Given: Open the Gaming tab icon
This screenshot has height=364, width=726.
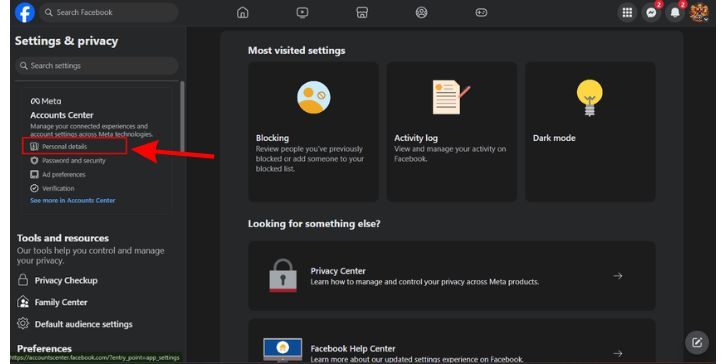Looking at the screenshot, I should (x=481, y=13).
